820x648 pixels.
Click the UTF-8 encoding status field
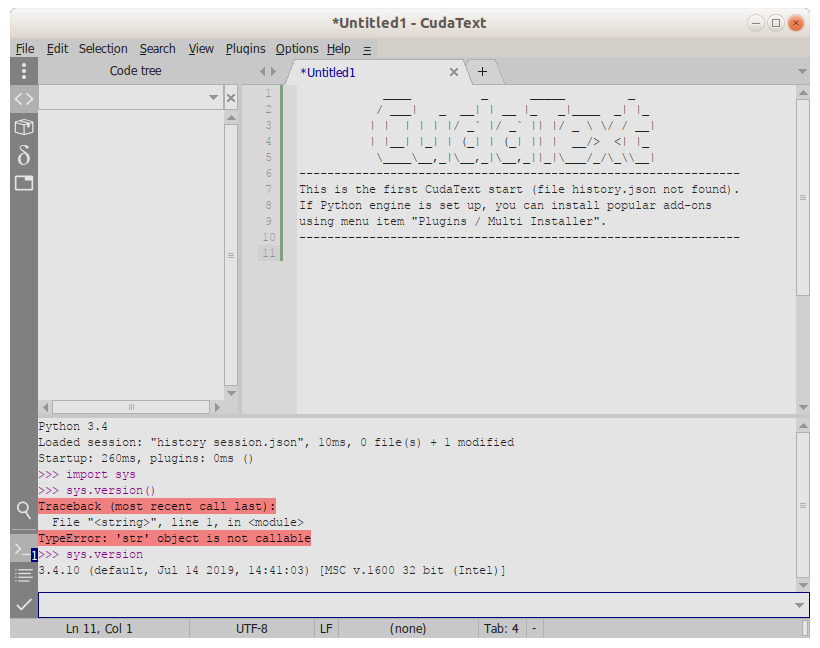251,629
